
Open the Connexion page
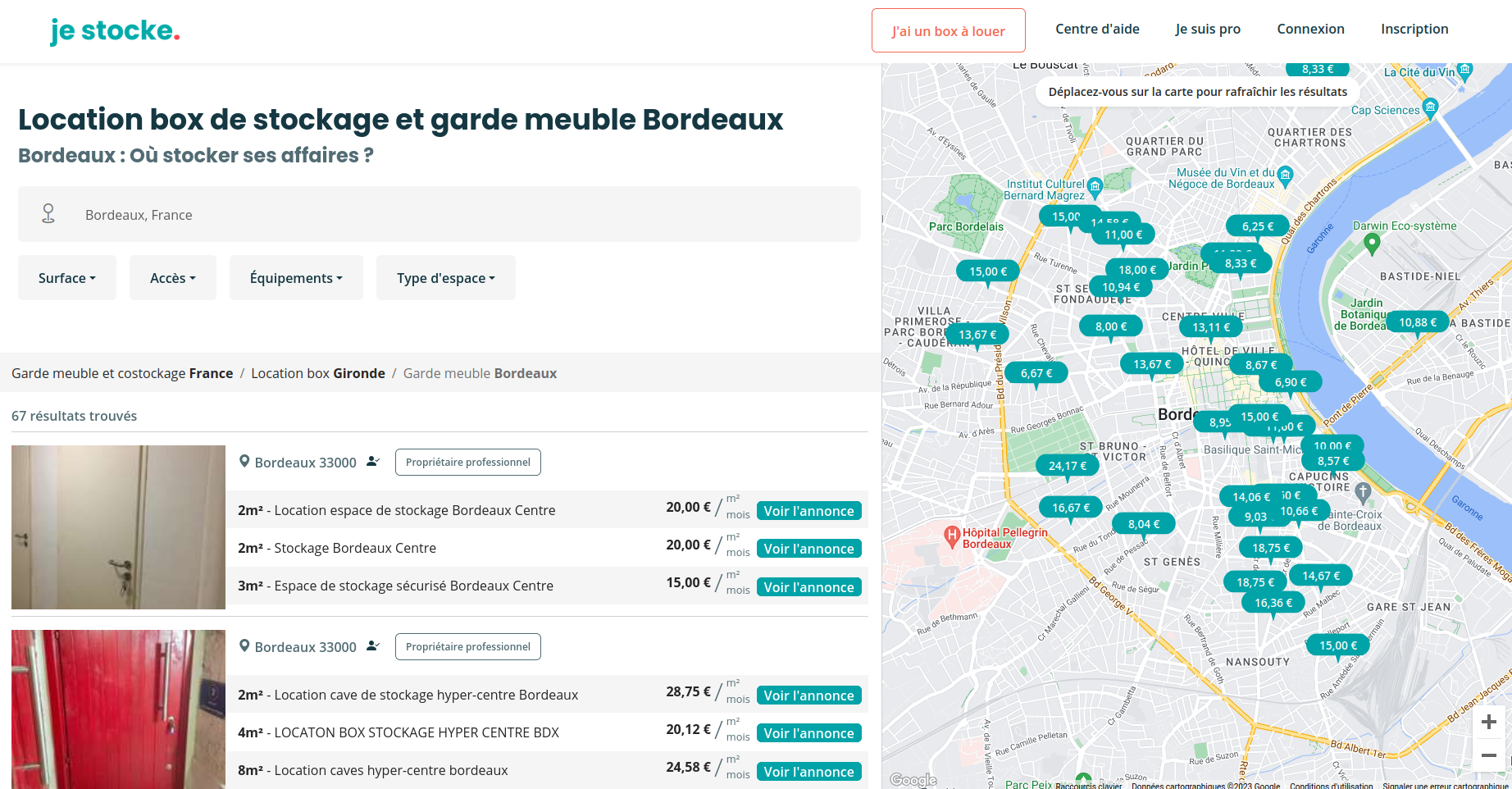click(1310, 29)
